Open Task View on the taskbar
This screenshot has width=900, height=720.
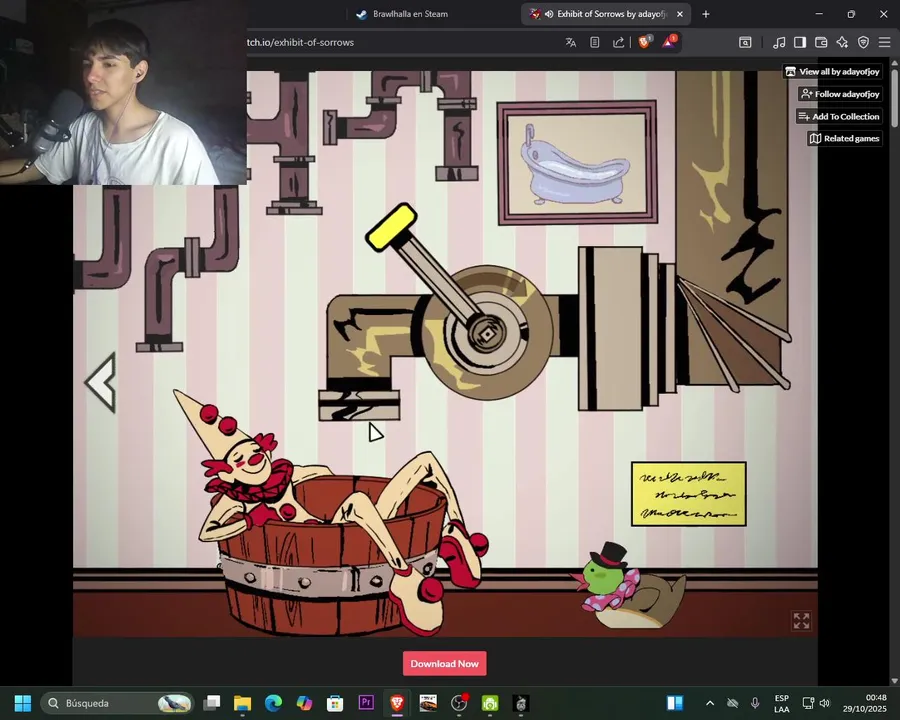[212, 703]
